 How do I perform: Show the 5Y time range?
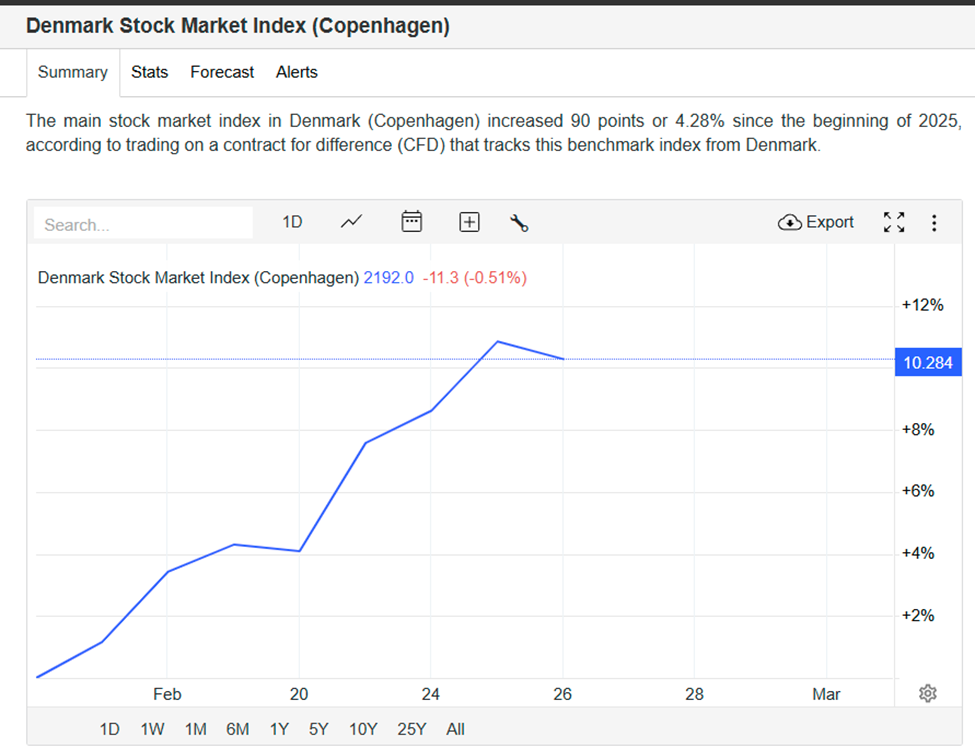(x=318, y=729)
